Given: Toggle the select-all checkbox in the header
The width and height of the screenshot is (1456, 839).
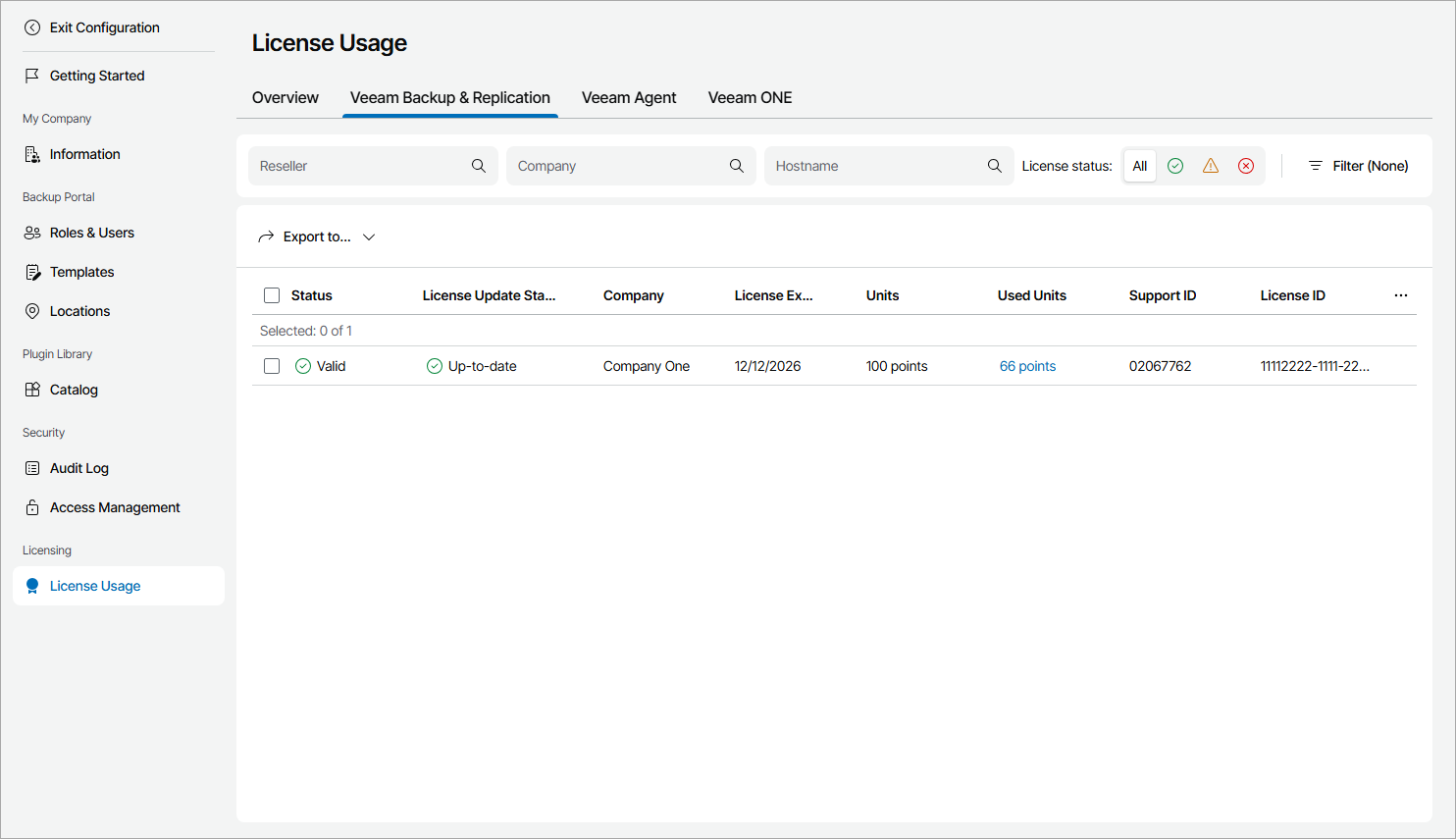Looking at the screenshot, I should coord(272,295).
